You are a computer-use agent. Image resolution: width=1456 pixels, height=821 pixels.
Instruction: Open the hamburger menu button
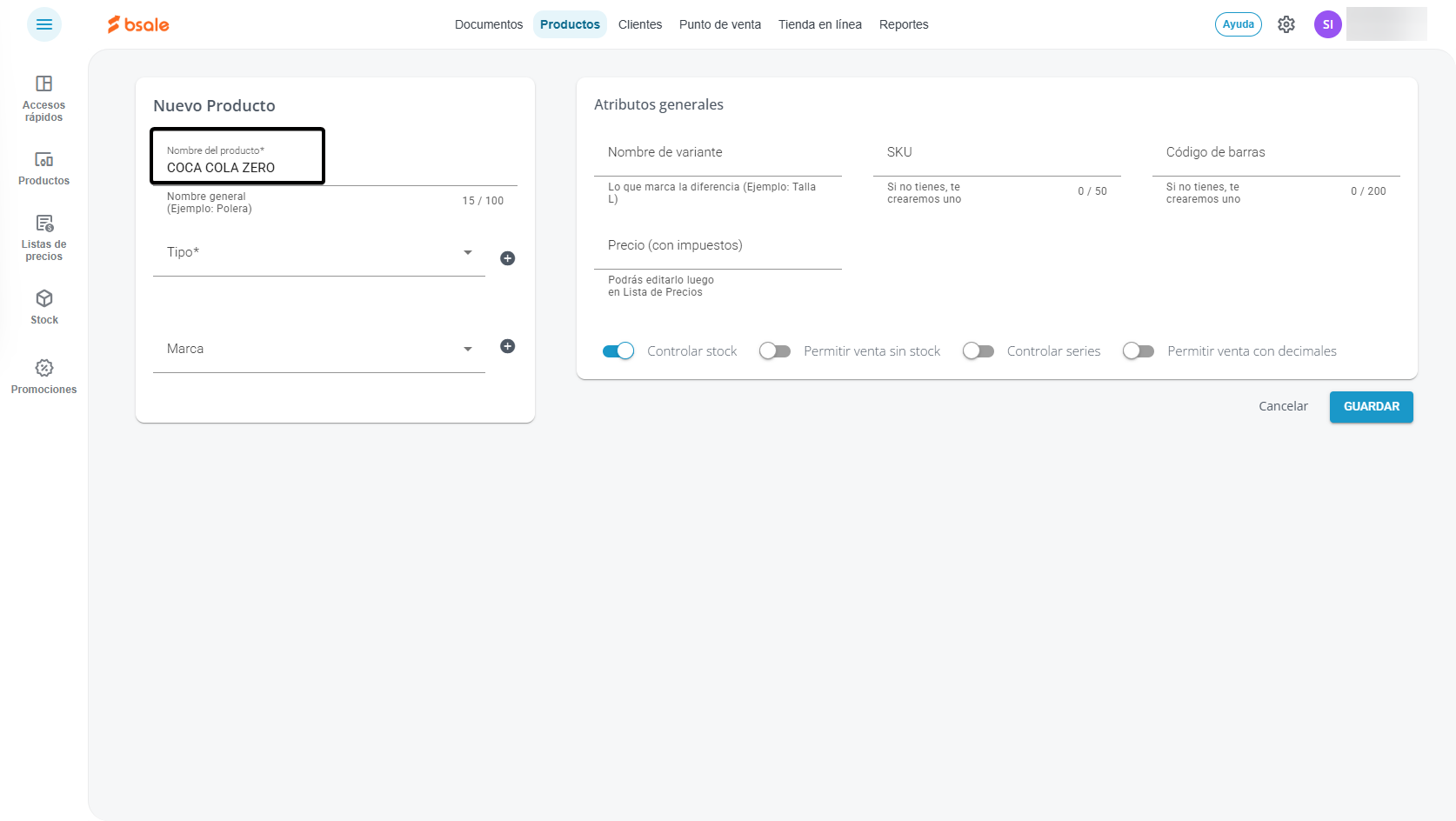(44, 24)
